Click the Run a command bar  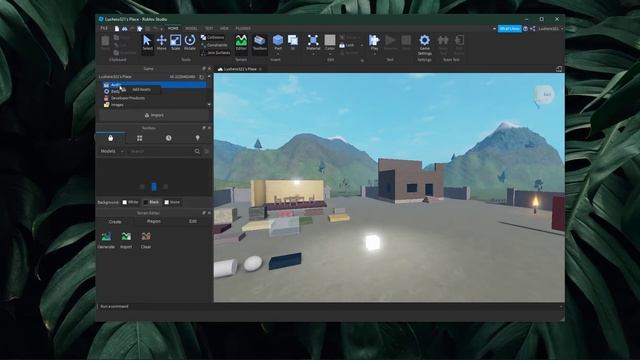[x=329, y=307]
